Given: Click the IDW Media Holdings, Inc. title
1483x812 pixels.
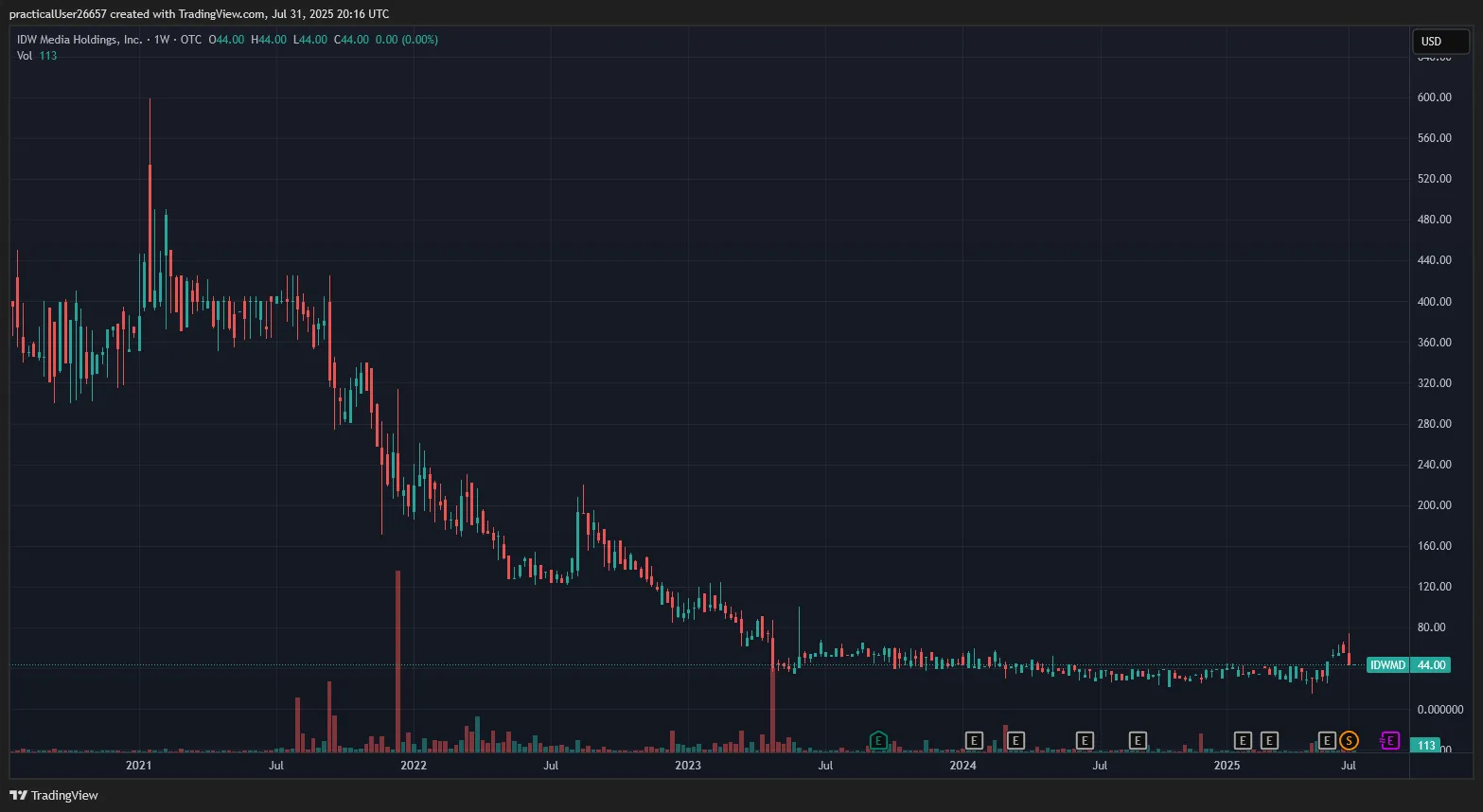Looking at the screenshot, I should (x=79, y=40).
